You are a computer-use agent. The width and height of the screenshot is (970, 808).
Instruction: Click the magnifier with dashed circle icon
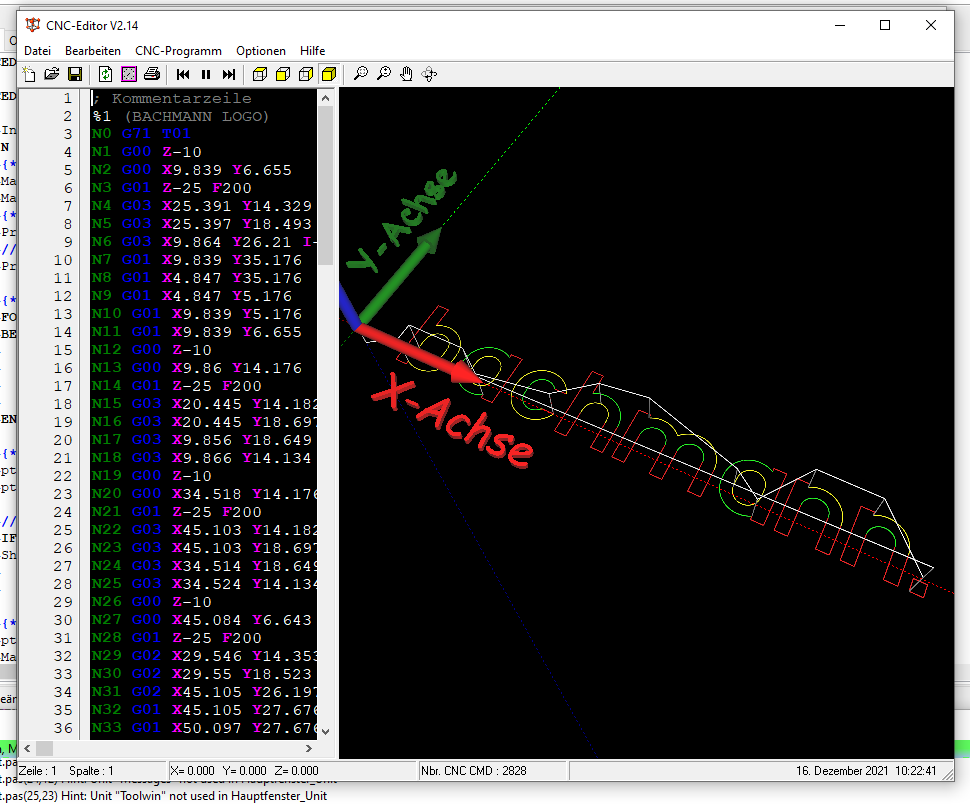click(361, 74)
